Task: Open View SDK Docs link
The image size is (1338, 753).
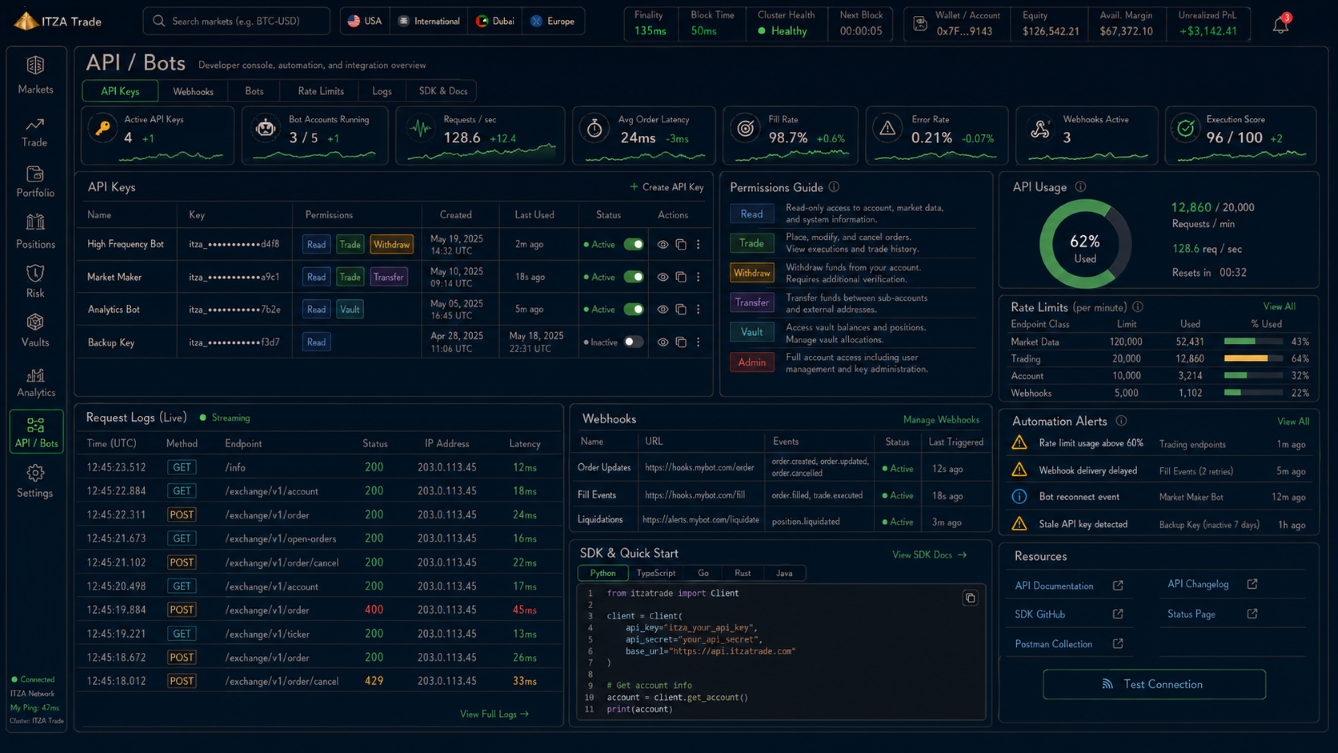Action: point(930,554)
